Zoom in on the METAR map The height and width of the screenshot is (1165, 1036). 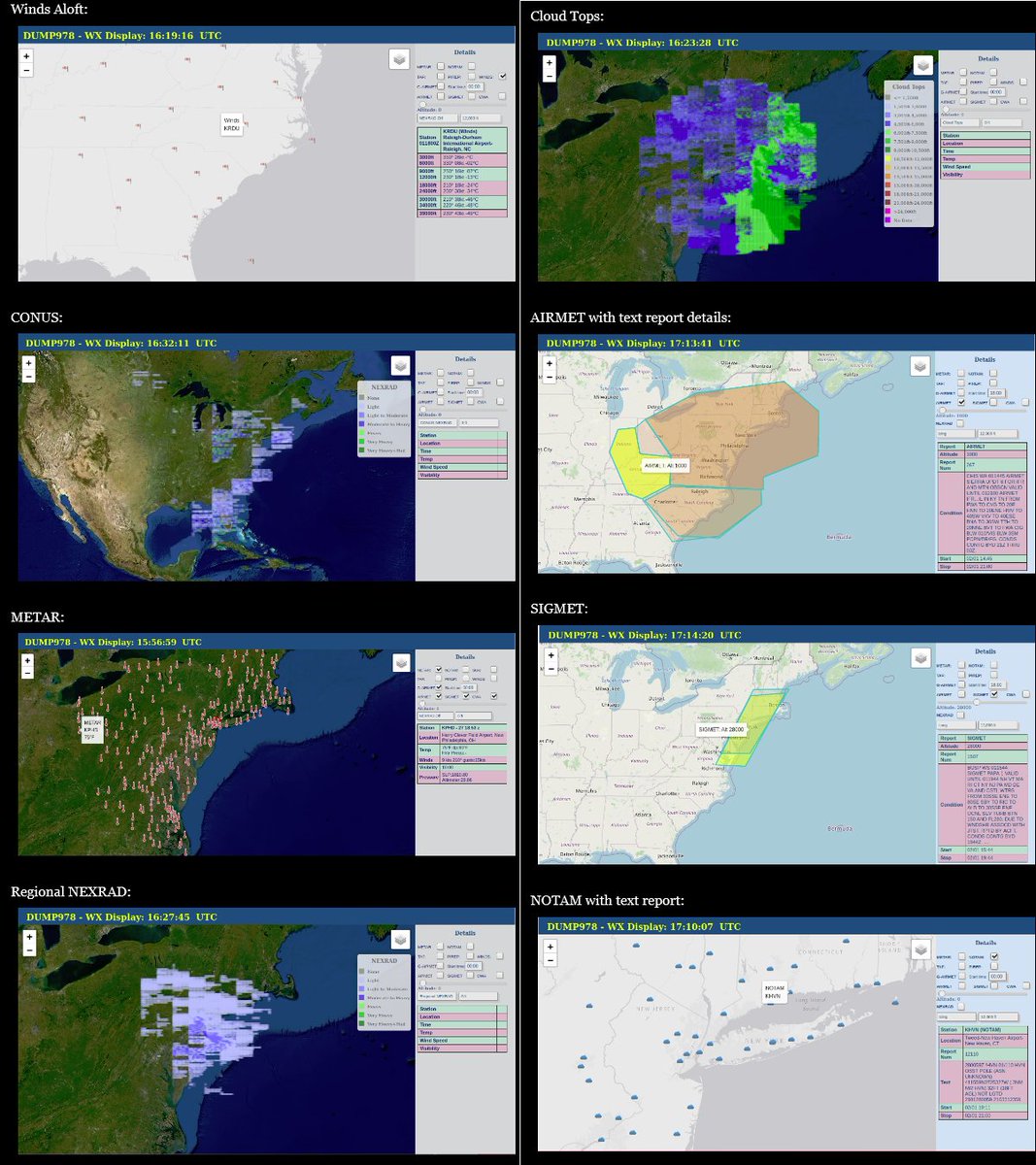[28, 660]
